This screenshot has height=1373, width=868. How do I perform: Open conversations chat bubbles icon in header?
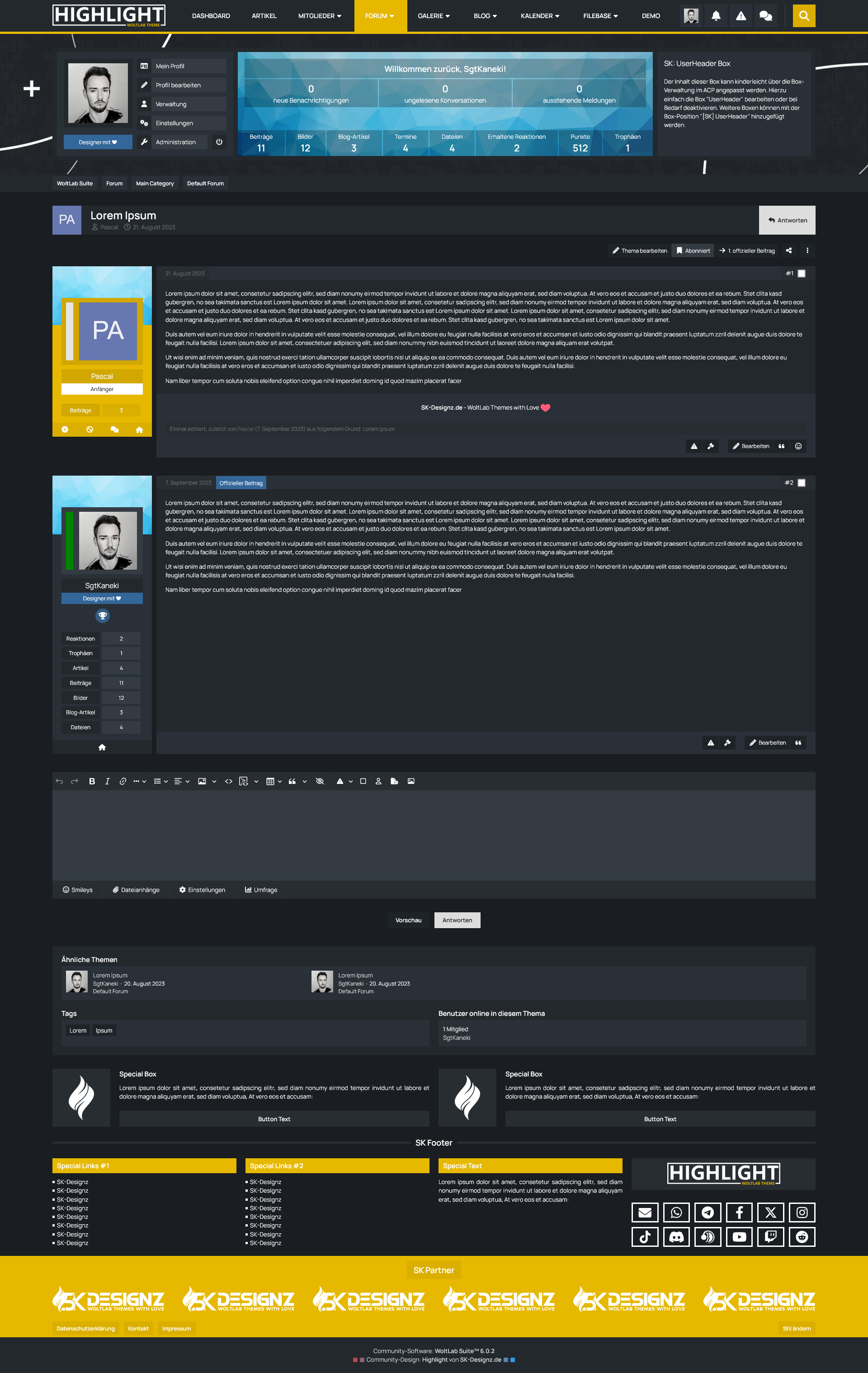[765, 16]
